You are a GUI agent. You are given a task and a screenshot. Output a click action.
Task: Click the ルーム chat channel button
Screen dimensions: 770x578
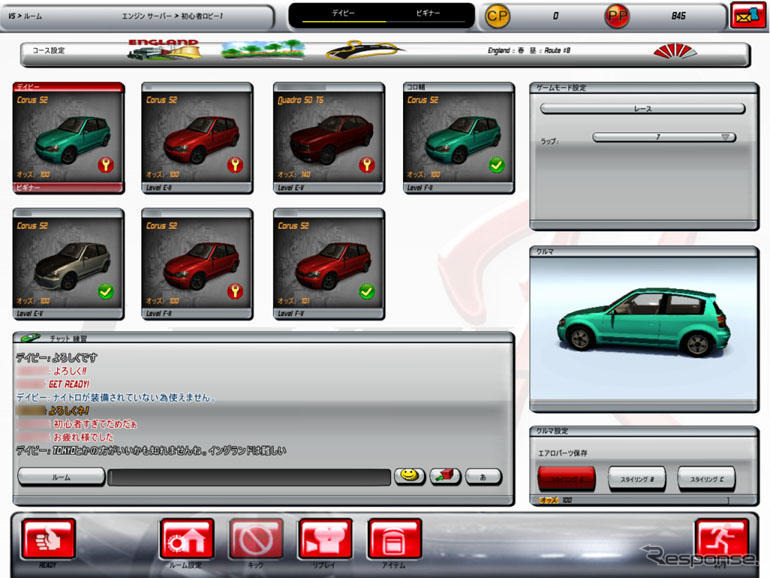point(61,476)
